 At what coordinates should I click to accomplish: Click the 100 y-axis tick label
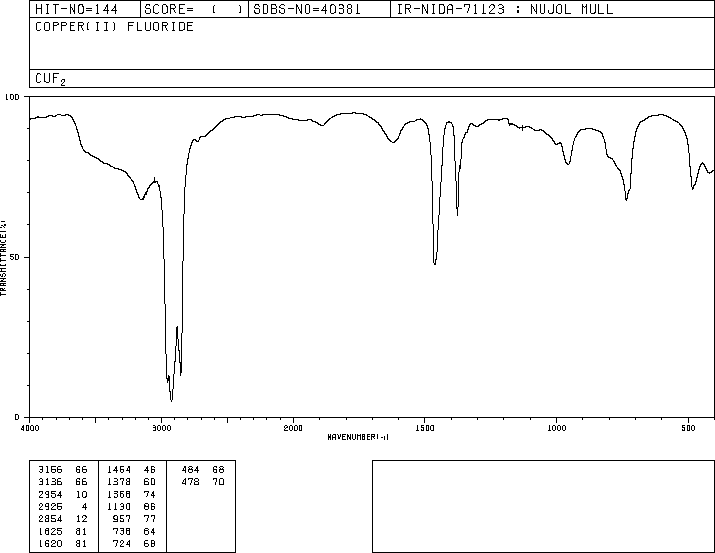pyautogui.click(x=12, y=97)
